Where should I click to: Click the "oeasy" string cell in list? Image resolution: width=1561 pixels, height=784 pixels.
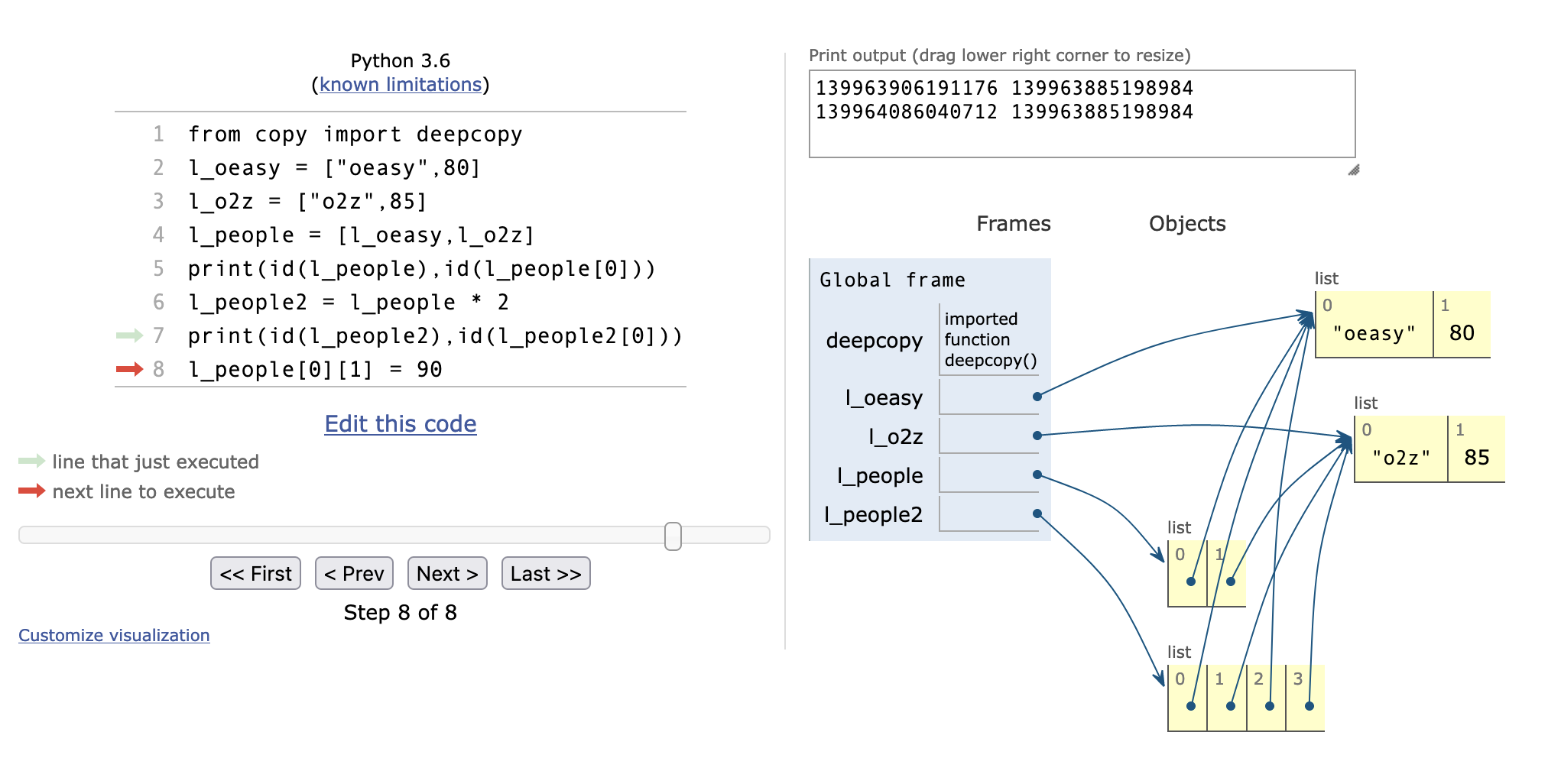pyautogui.click(x=1374, y=325)
